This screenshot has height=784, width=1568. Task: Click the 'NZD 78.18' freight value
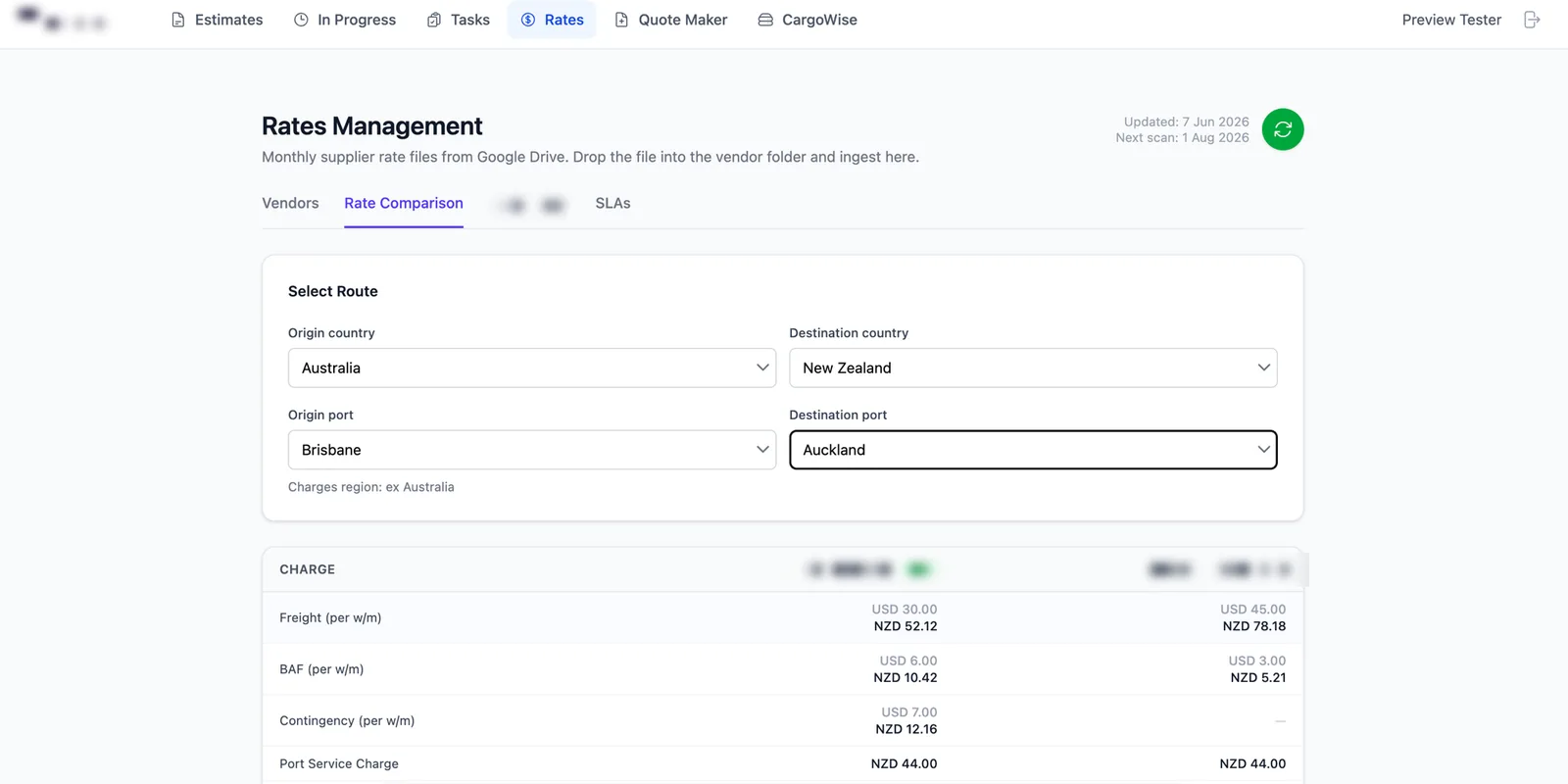coord(1254,626)
